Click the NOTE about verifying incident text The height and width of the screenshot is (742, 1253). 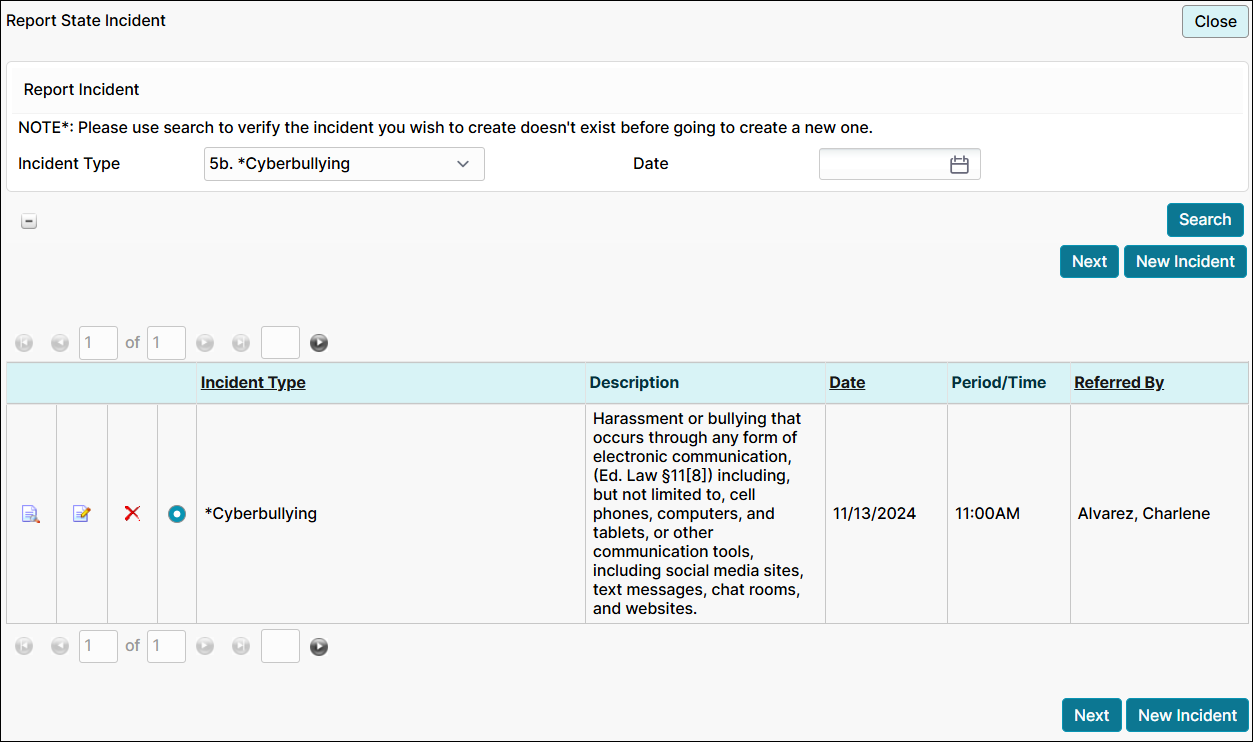point(445,128)
